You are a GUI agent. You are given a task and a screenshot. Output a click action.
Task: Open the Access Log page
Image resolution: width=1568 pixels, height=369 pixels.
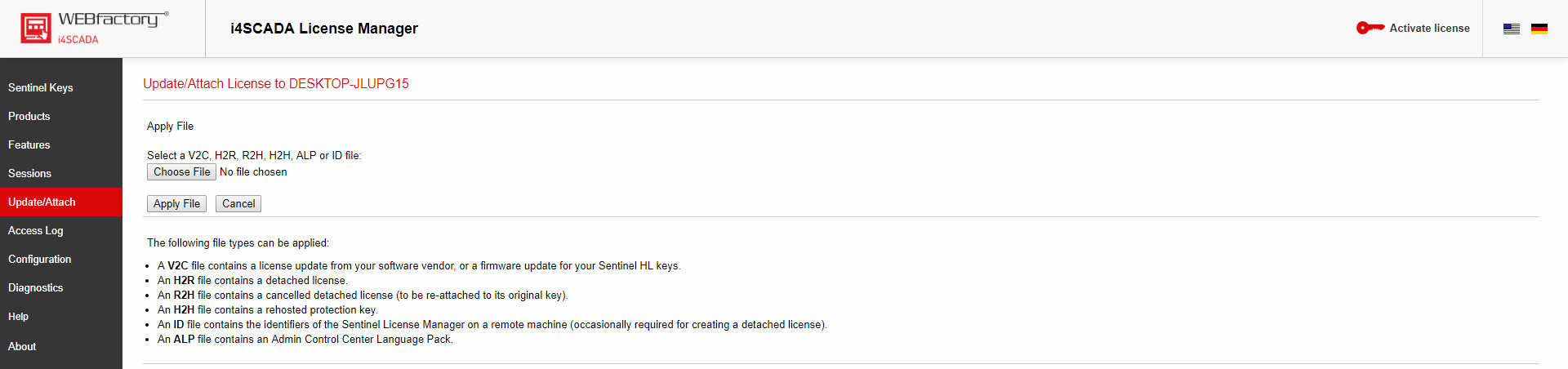[36, 230]
